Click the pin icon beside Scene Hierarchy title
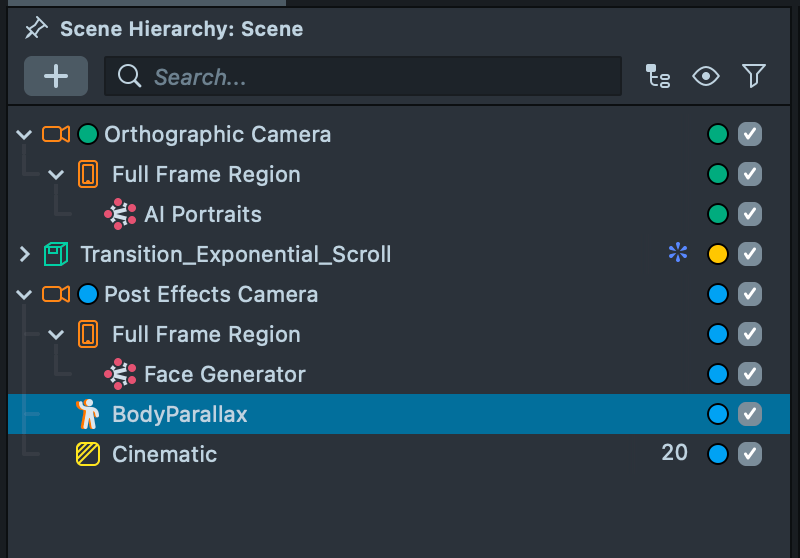 [x=36, y=28]
